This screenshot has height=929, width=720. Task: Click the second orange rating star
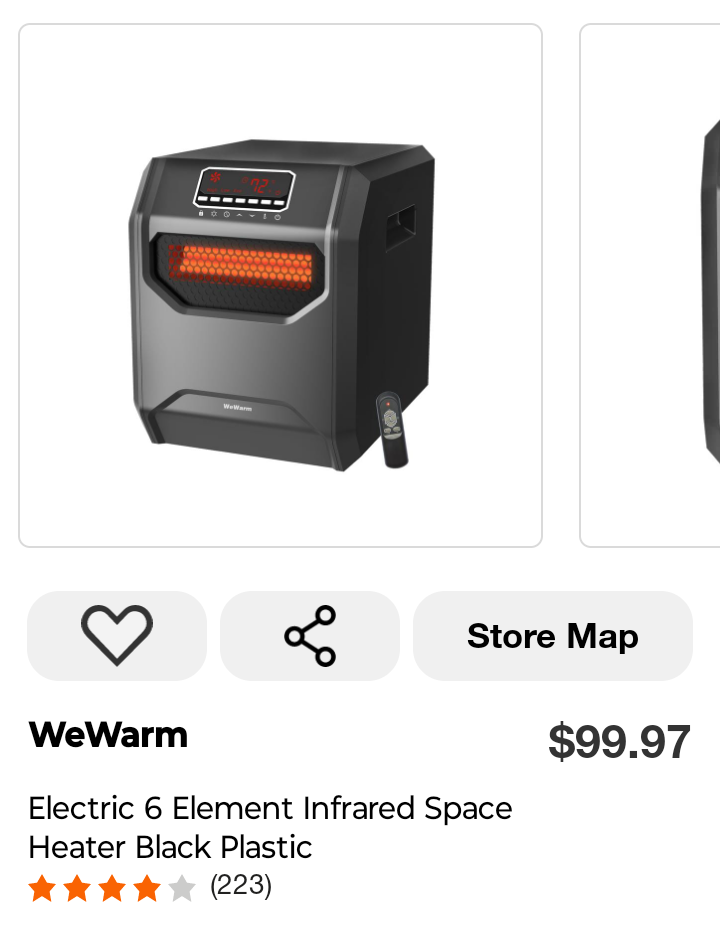pyautogui.click(x=77, y=889)
